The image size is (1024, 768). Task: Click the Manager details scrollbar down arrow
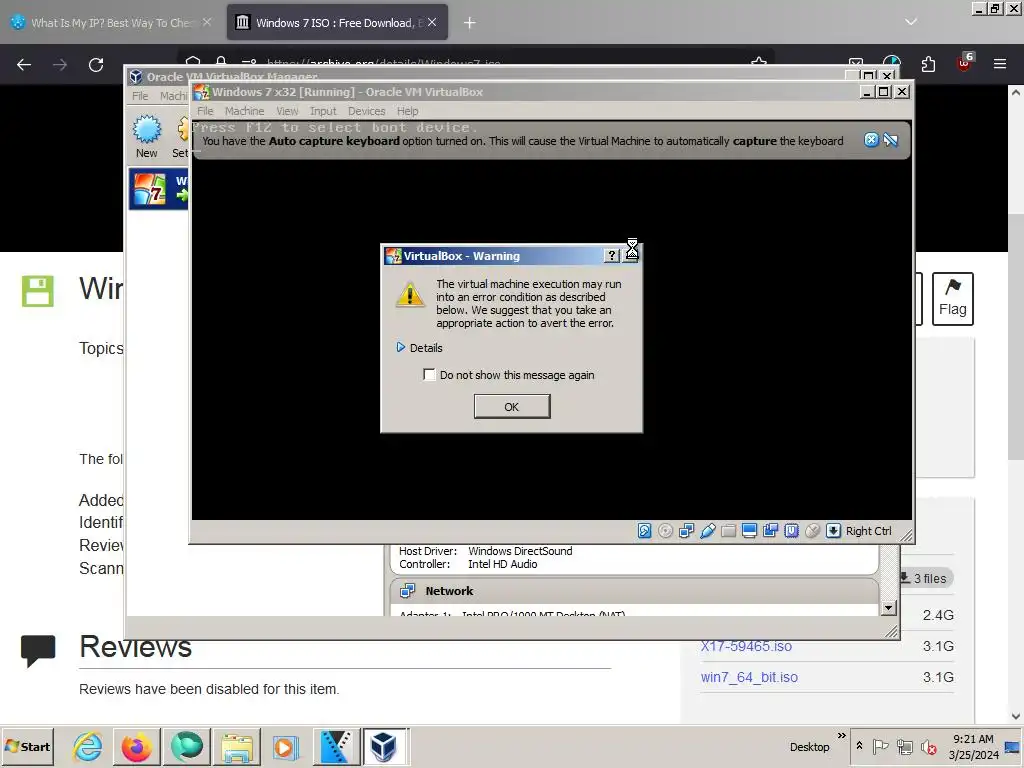[888, 608]
